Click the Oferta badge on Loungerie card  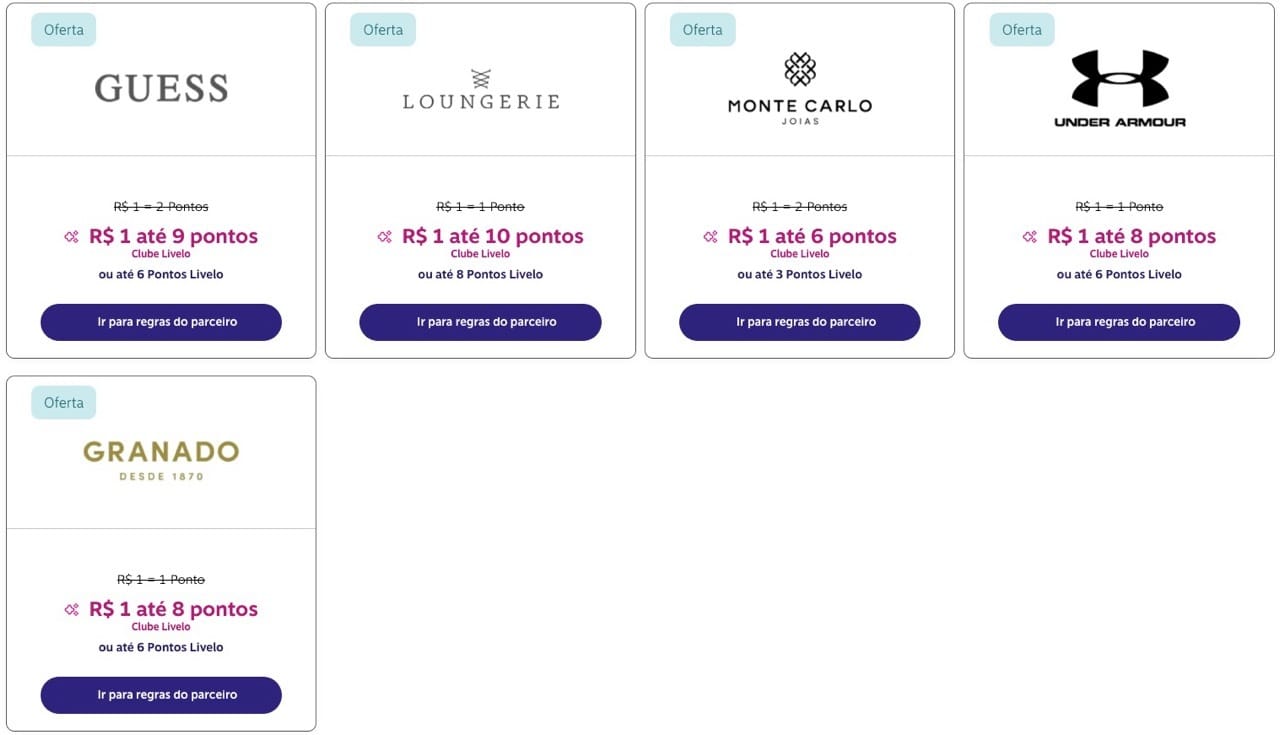coord(383,30)
